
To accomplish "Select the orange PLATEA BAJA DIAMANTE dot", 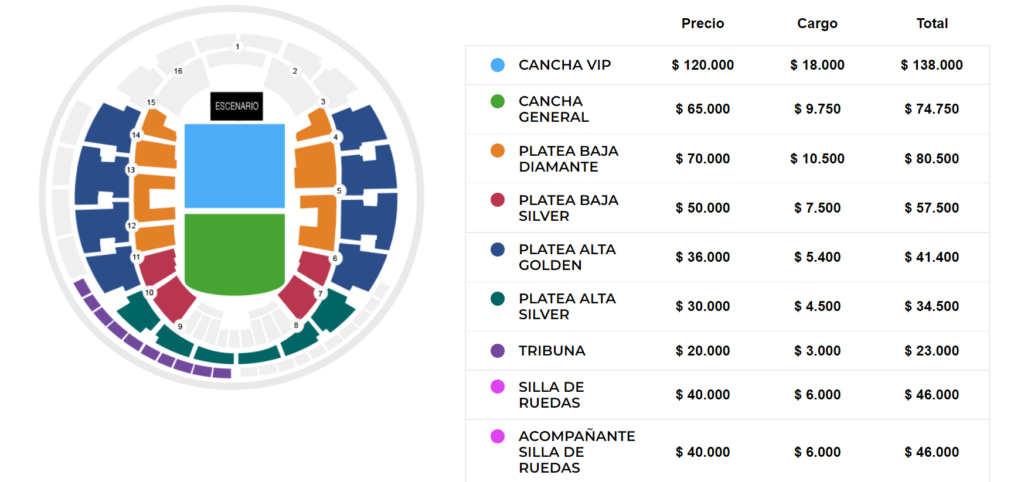I will [498, 151].
